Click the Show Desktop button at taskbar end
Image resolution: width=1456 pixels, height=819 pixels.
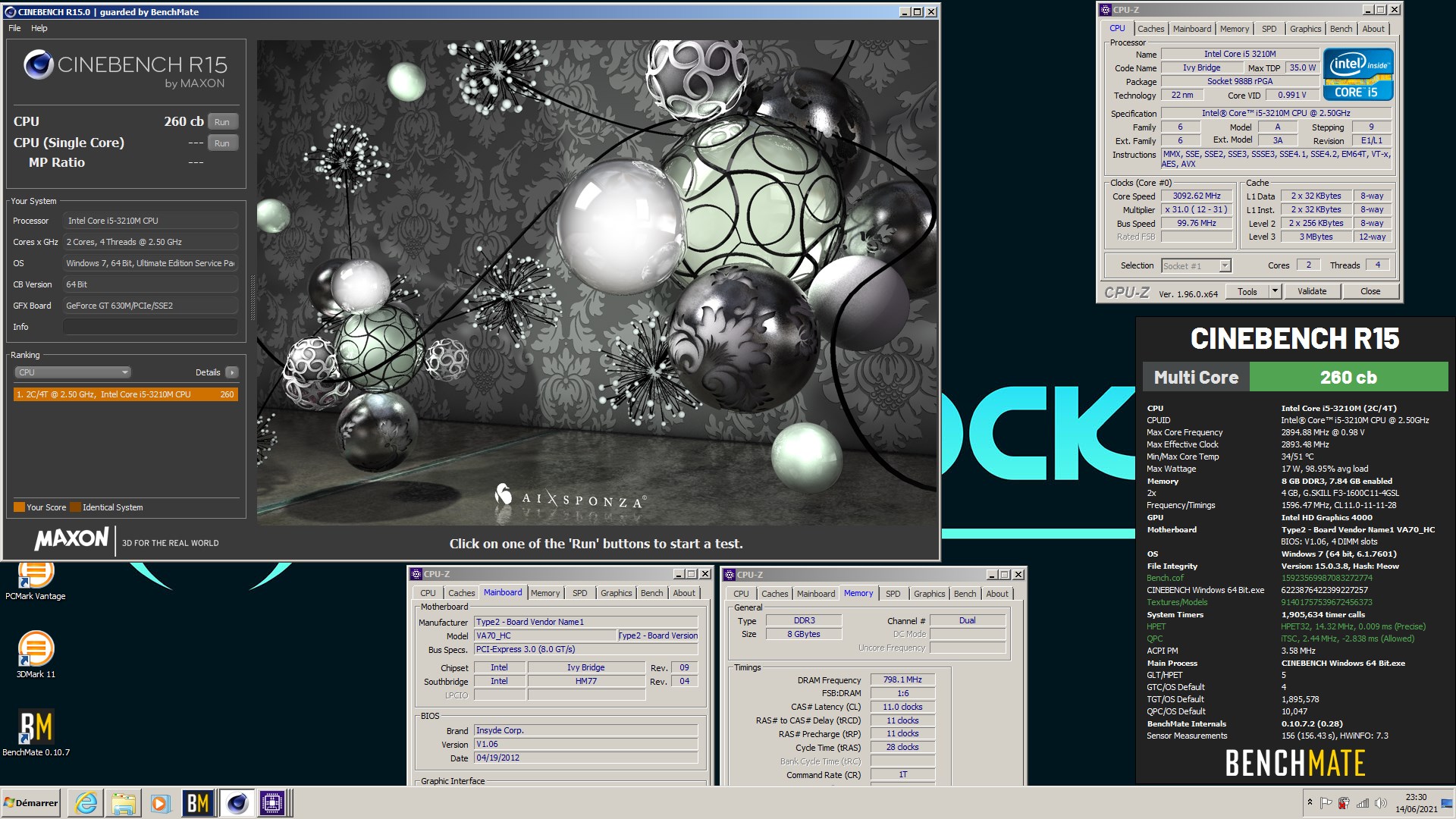1447,803
